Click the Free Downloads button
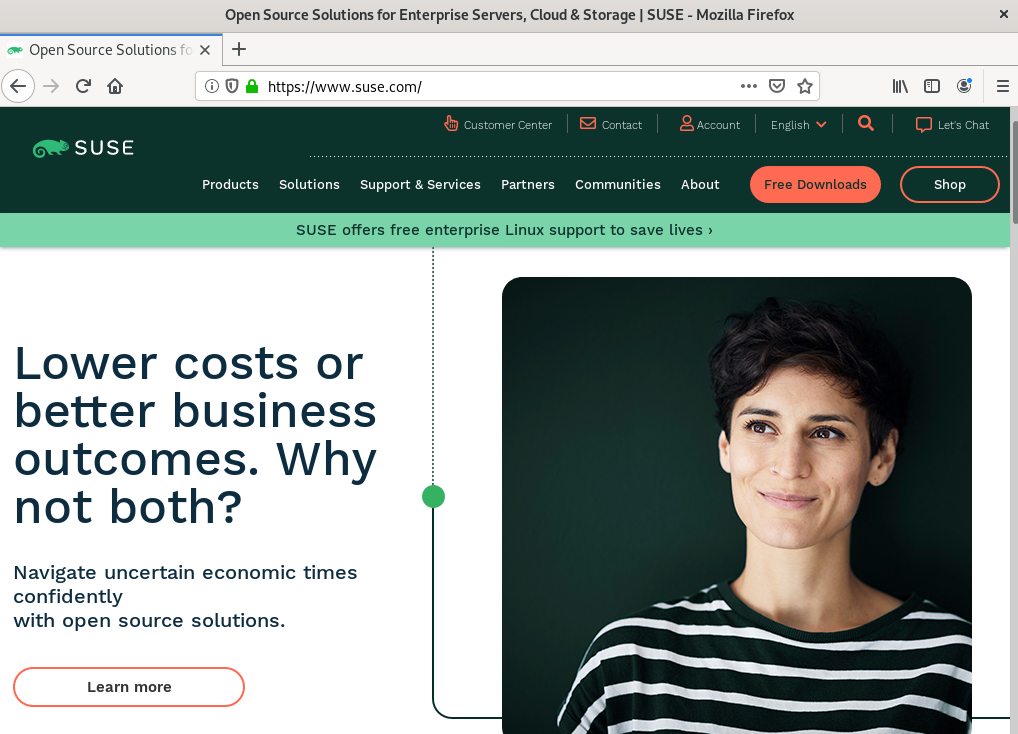The height and width of the screenshot is (734, 1018). click(815, 184)
